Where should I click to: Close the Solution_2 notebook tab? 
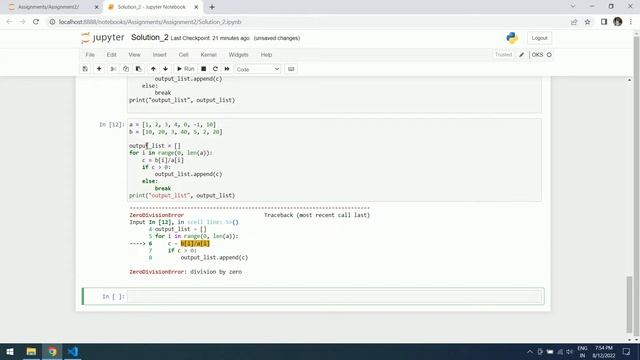196,7
